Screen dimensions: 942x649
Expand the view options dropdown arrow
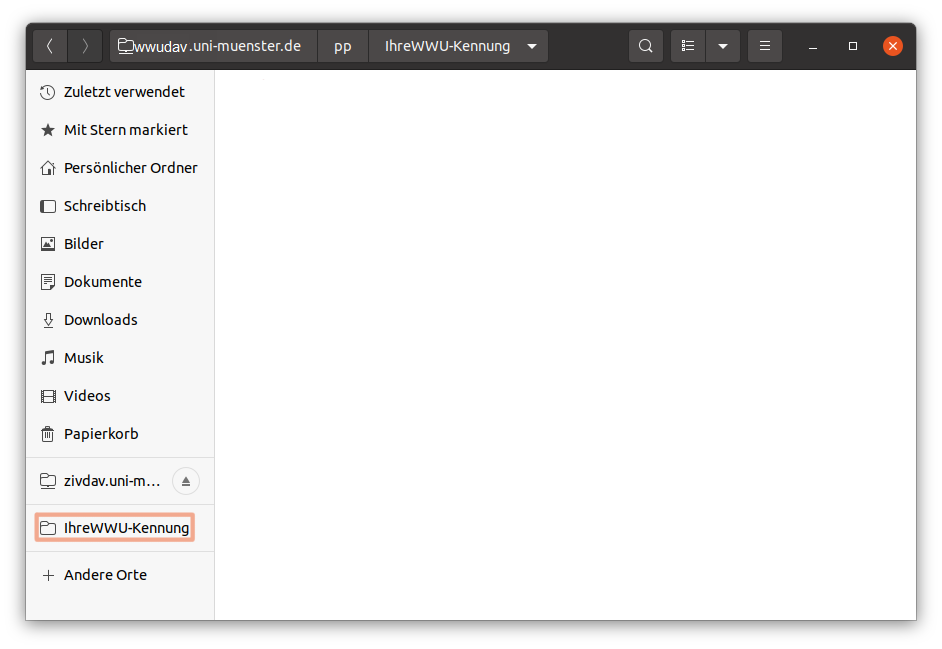[723, 46]
